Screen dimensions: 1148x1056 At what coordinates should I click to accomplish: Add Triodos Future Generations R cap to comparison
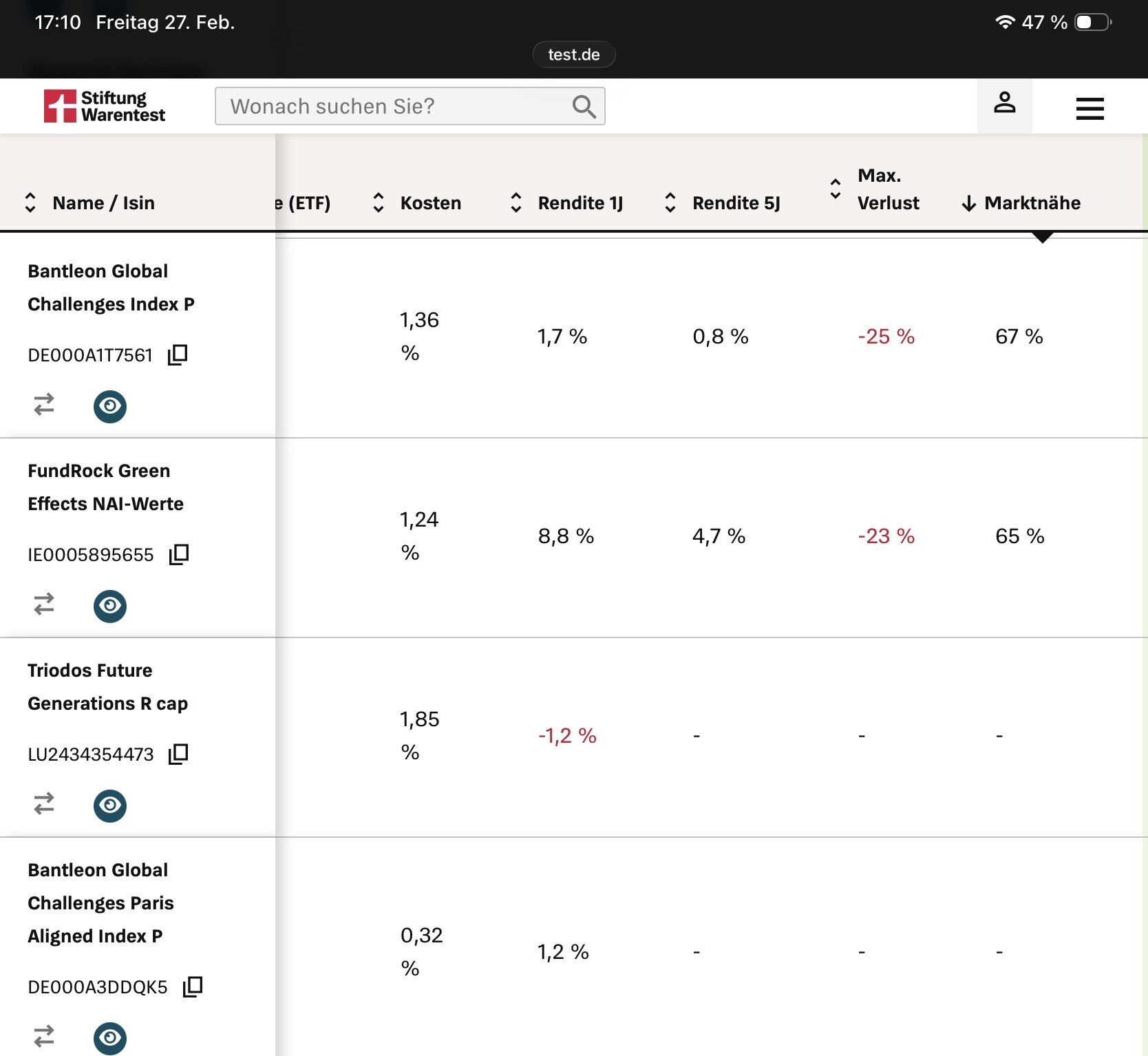point(44,804)
